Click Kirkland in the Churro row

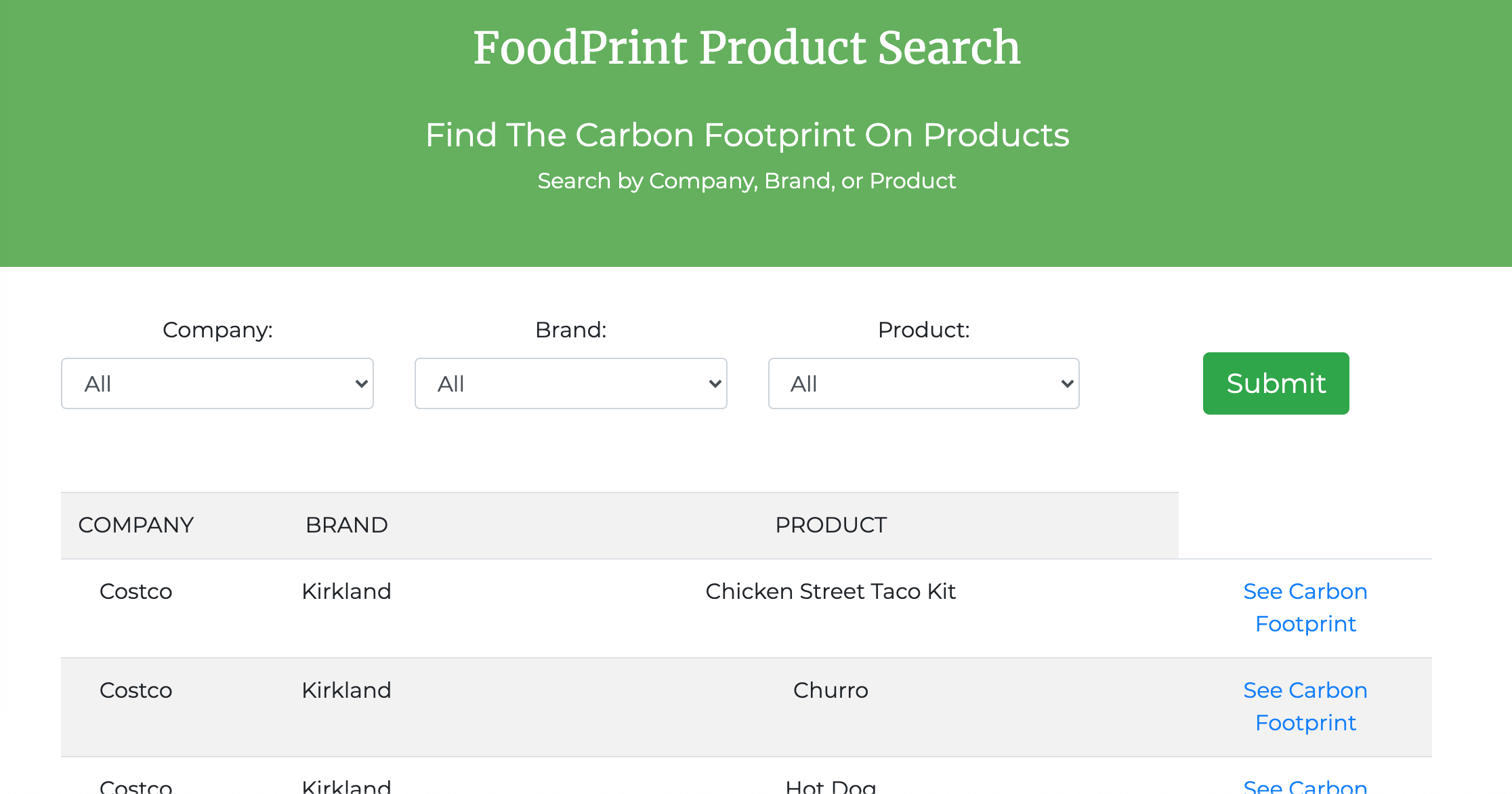(346, 690)
